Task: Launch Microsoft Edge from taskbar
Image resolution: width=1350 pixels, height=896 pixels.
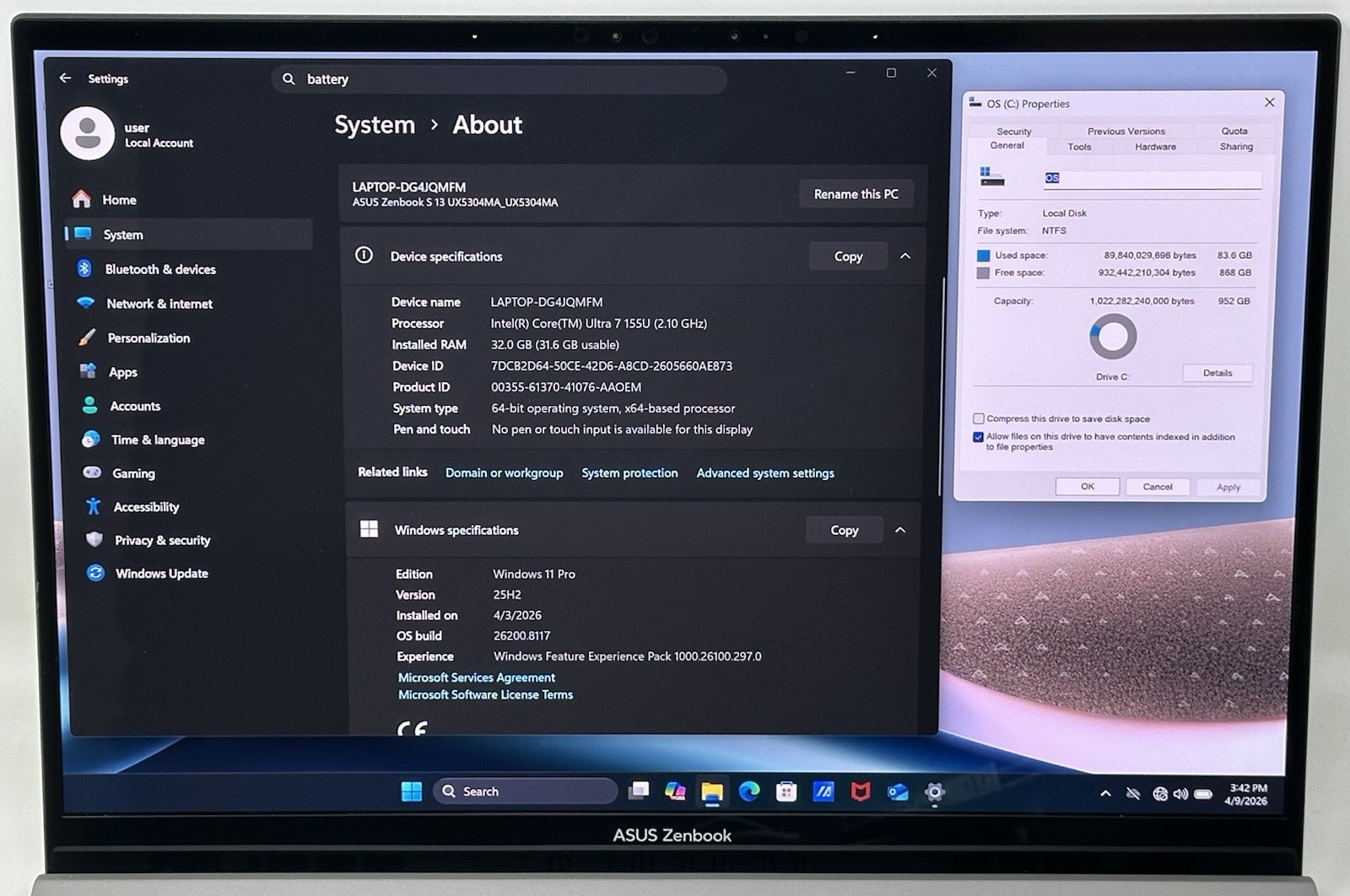Action: (749, 791)
